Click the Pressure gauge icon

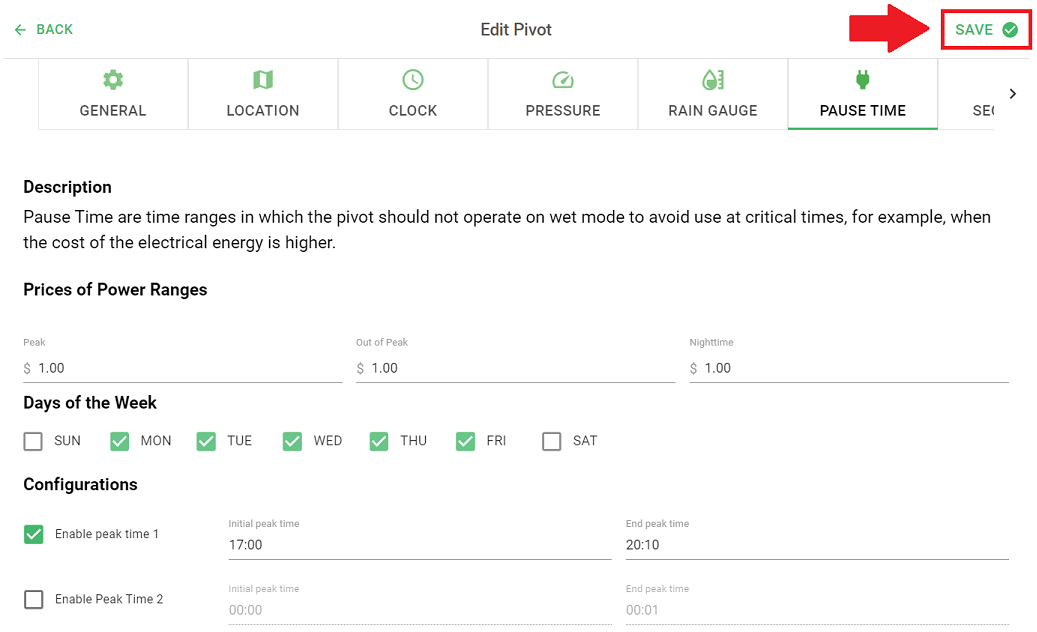[563, 80]
